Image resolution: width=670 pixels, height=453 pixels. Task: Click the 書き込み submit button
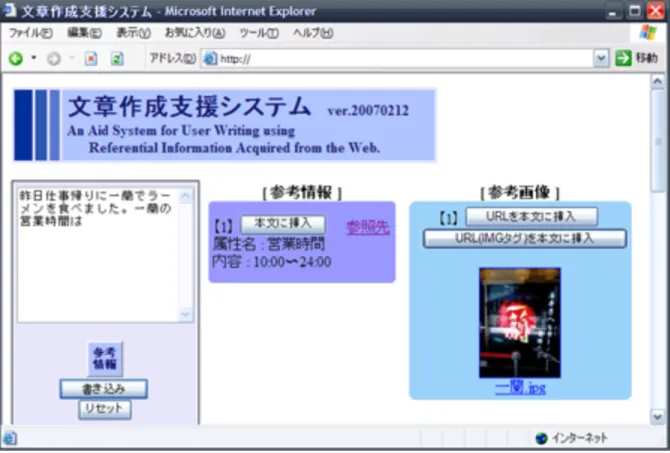(x=104, y=389)
